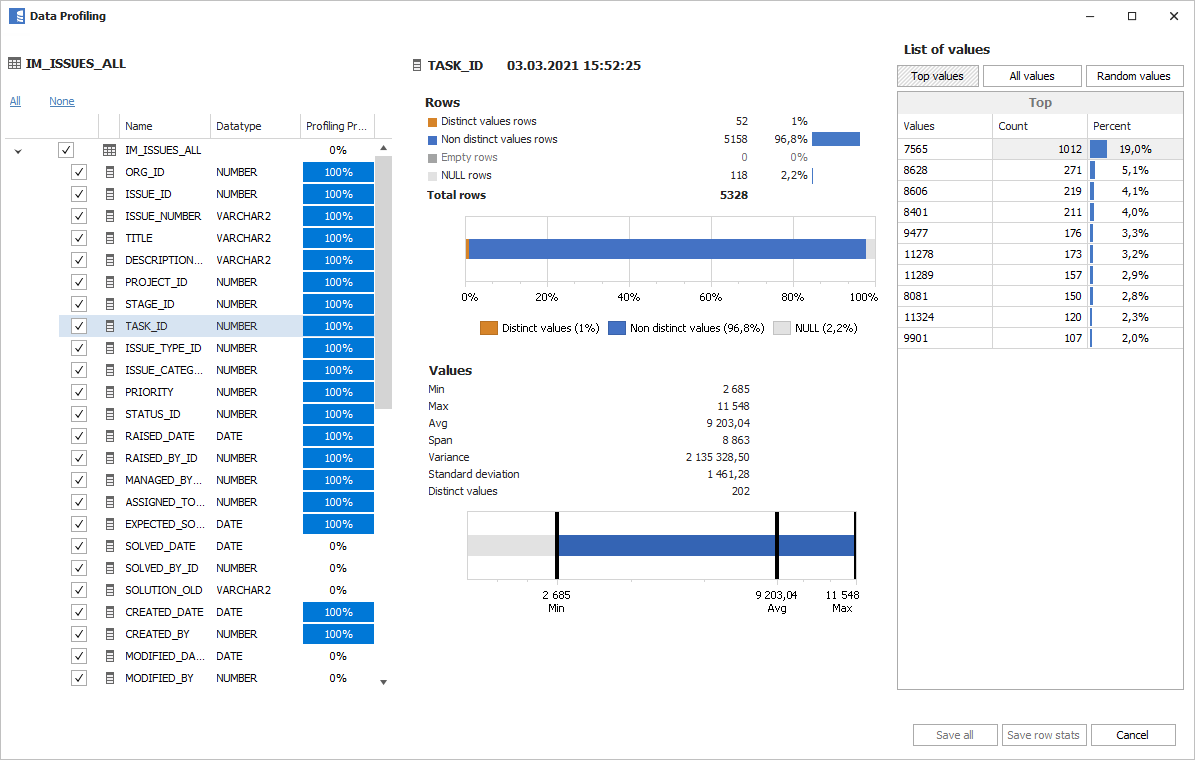Image resolution: width=1195 pixels, height=760 pixels.
Task: Click the column icon beside ORG_ID
Action: pos(110,172)
